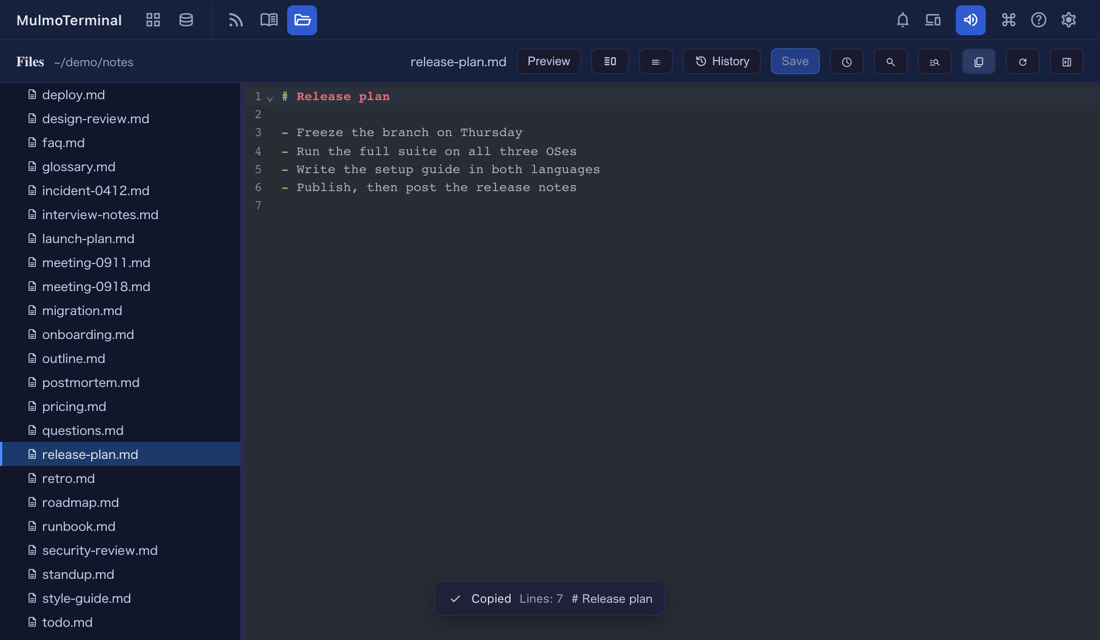1100x640 pixels.
Task: Click the 'Freeze the branch on Thursday' line
Action: 402,133
